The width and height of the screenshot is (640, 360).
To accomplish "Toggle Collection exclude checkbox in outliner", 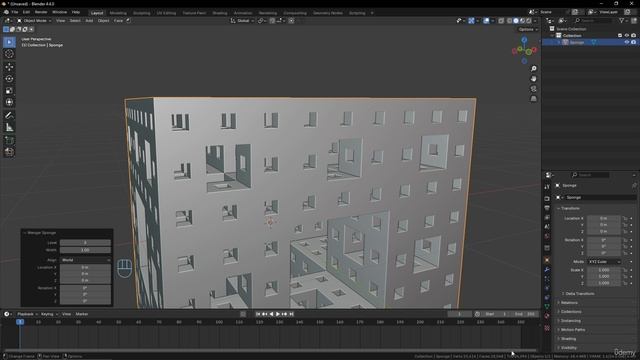I will (x=620, y=36).
